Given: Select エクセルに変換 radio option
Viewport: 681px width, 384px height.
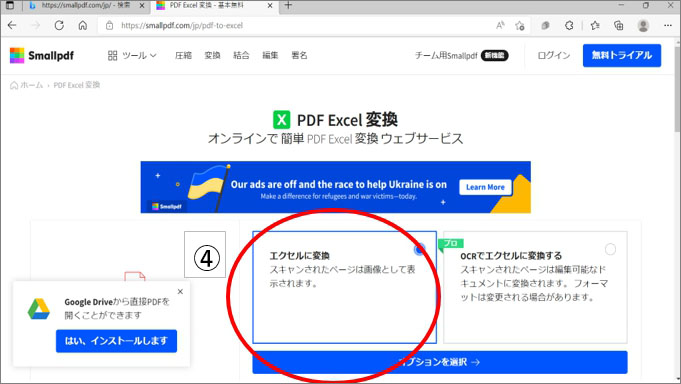Looking at the screenshot, I should [419, 249].
